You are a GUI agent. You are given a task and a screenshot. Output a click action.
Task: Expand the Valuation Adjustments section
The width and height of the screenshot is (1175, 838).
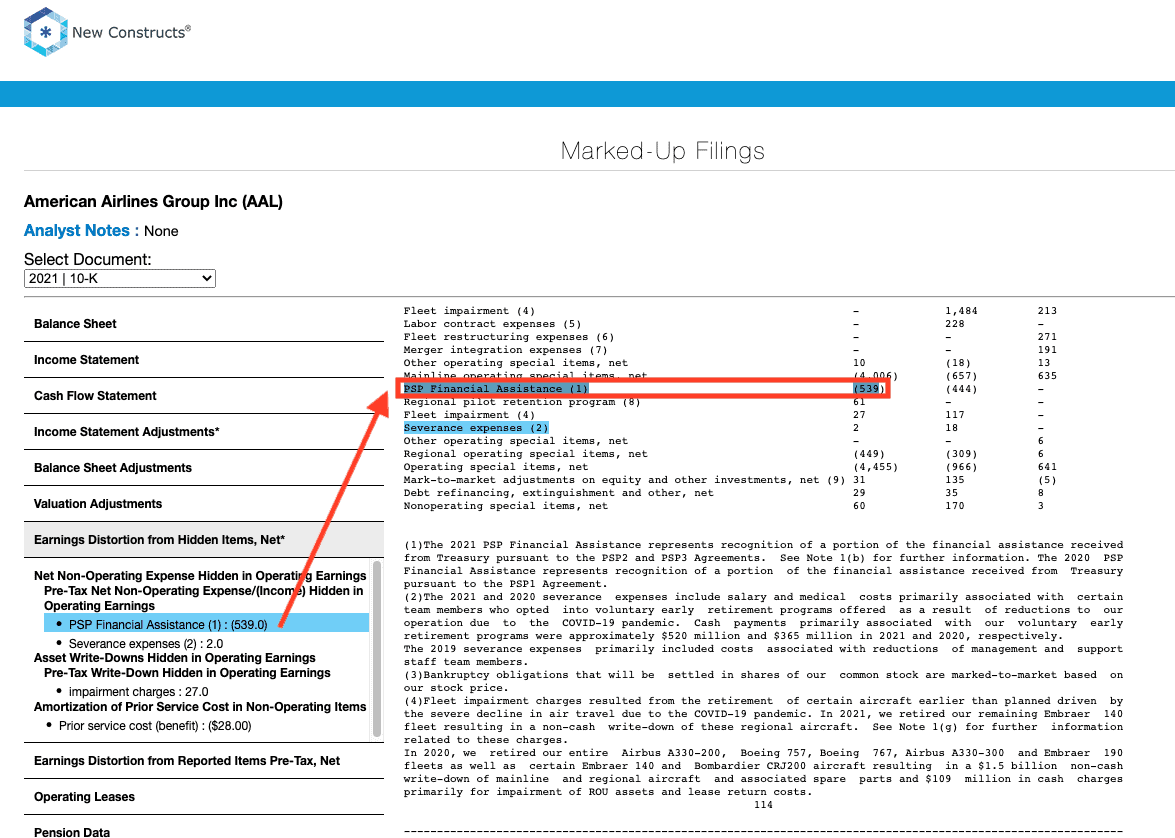(204, 504)
